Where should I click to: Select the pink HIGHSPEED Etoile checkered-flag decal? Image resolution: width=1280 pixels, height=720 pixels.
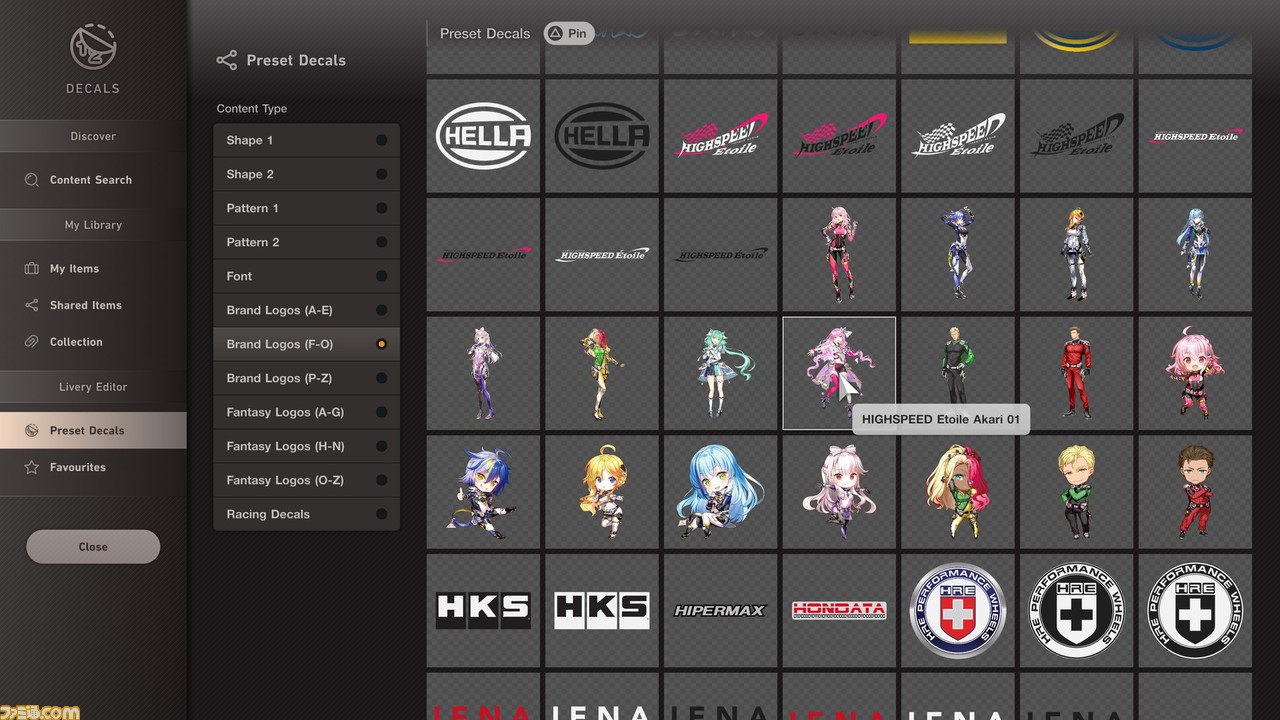coord(721,136)
